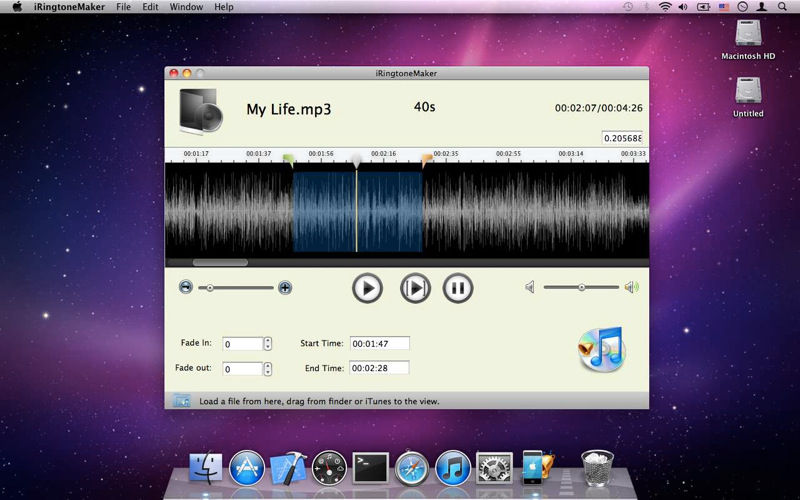The image size is (800, 500).
Task: Open the Trash in the Dock
Action: click(x=597, y=468)
